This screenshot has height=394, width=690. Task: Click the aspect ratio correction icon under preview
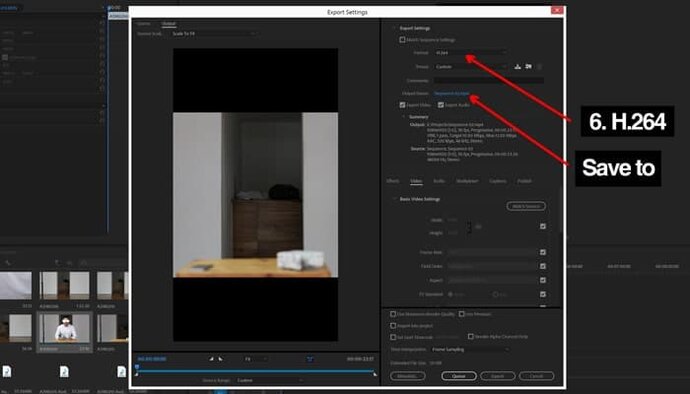(x=310, y=359)
